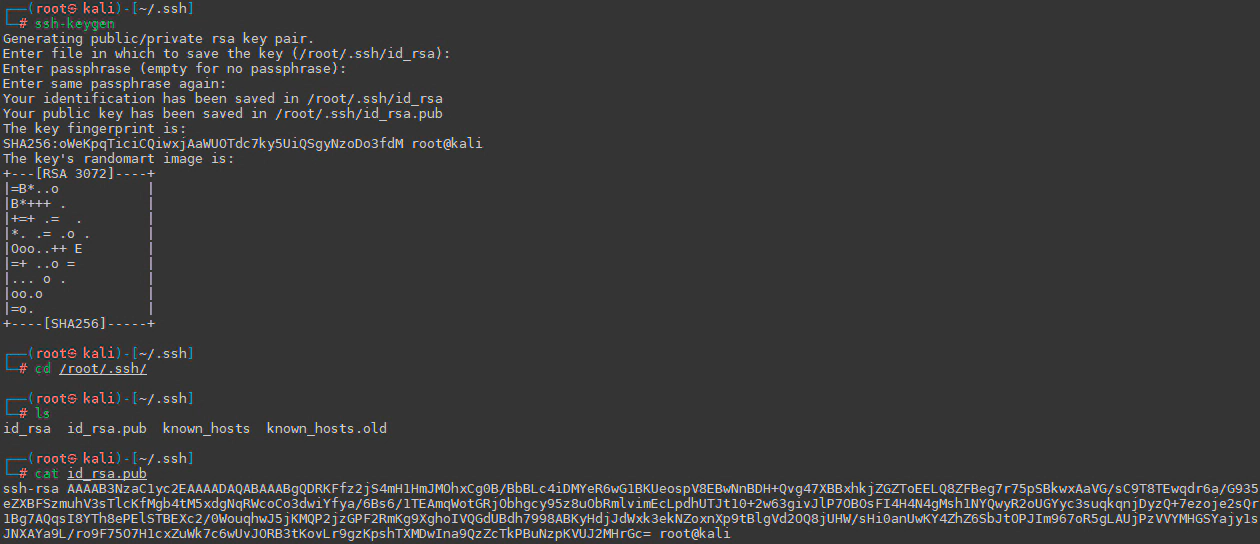The width and height of the screenshot is (1260, 544).
Task: Click the typed cat command
Action: tap(47, 473)
